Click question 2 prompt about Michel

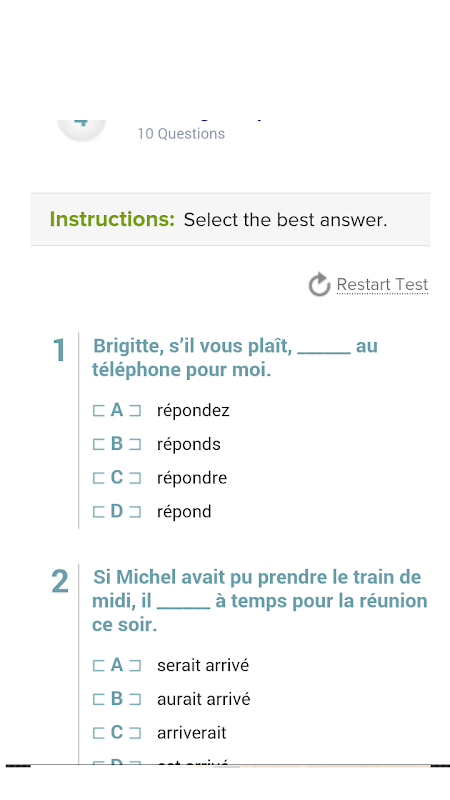[x=260, y=601]
